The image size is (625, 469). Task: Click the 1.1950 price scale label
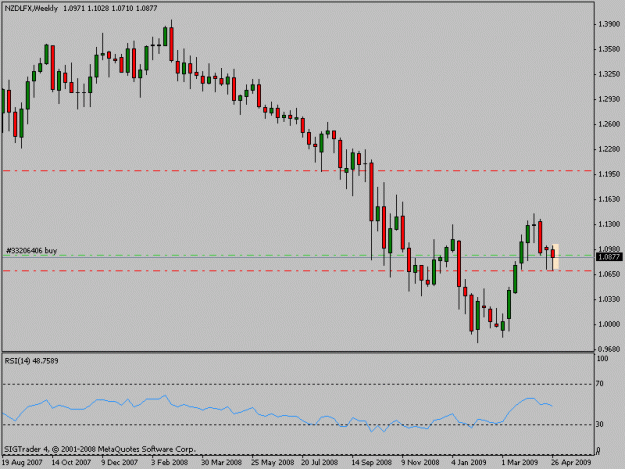609,174
